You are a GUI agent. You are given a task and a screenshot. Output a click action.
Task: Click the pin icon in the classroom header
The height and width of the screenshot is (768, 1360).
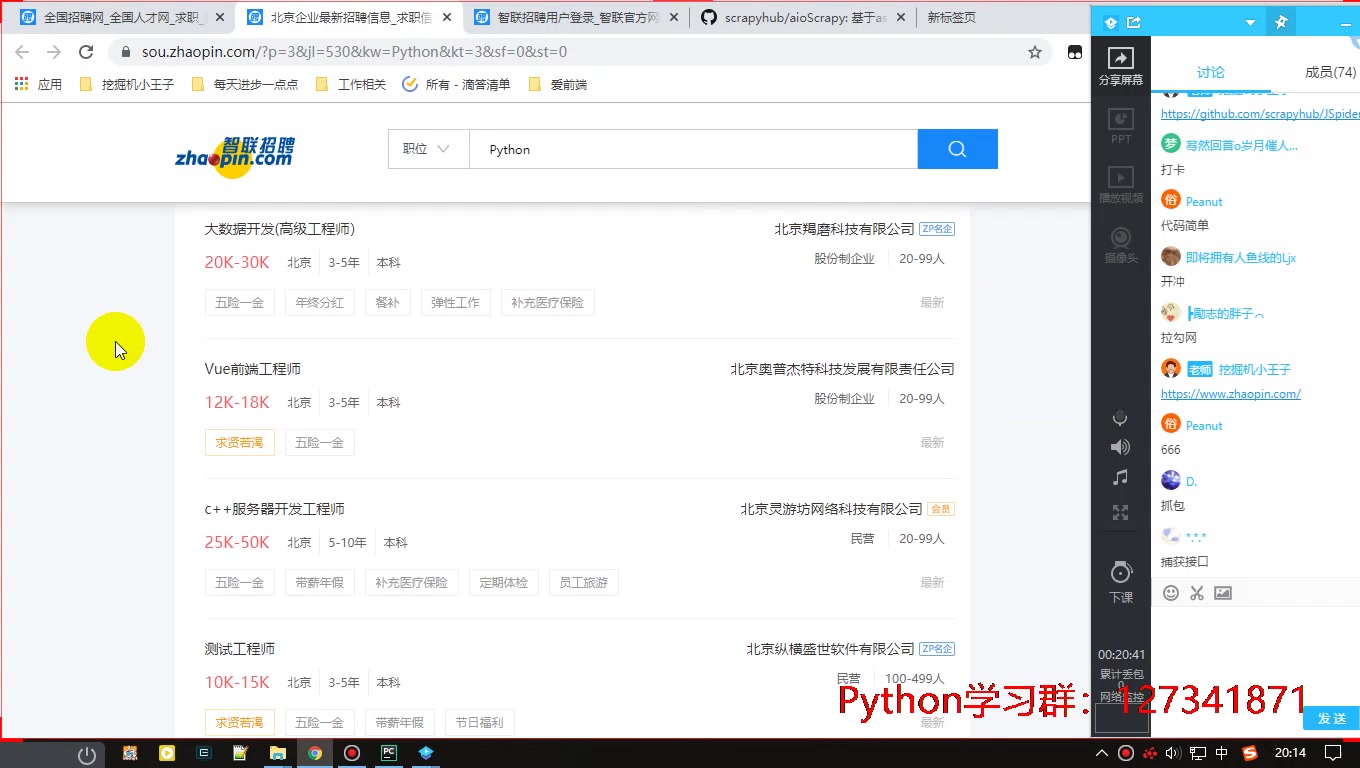1280,22
